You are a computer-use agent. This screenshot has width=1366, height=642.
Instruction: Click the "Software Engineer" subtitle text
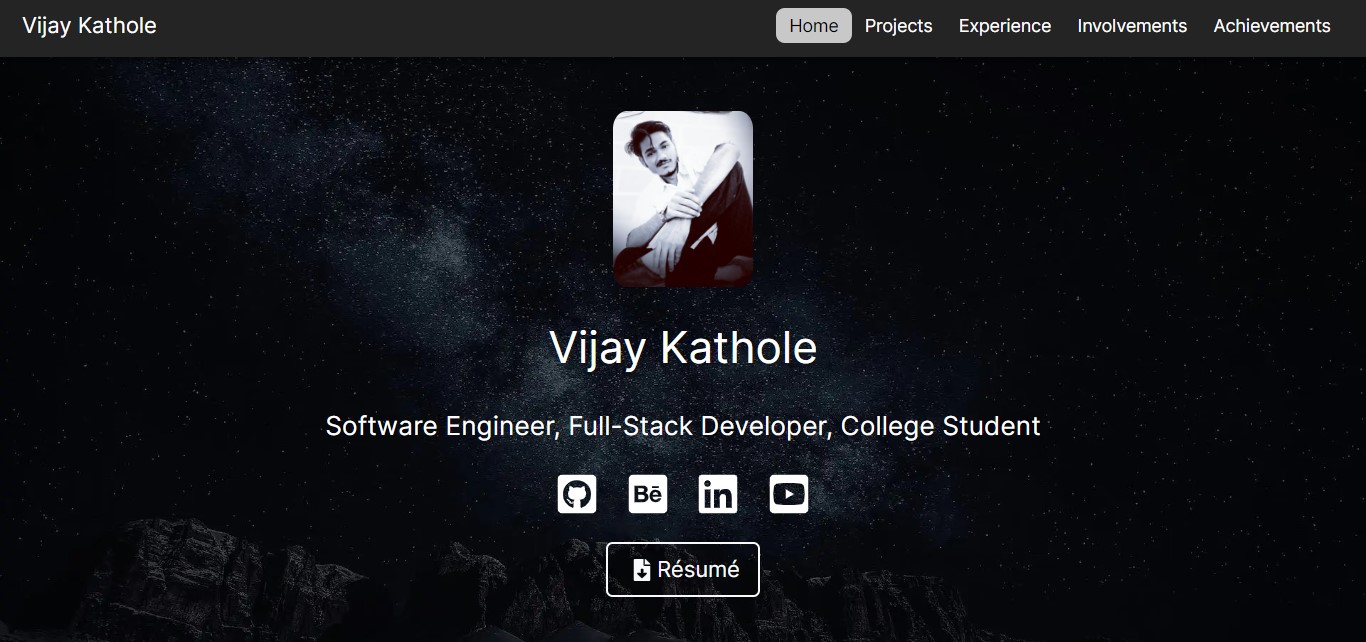[440, 426]
